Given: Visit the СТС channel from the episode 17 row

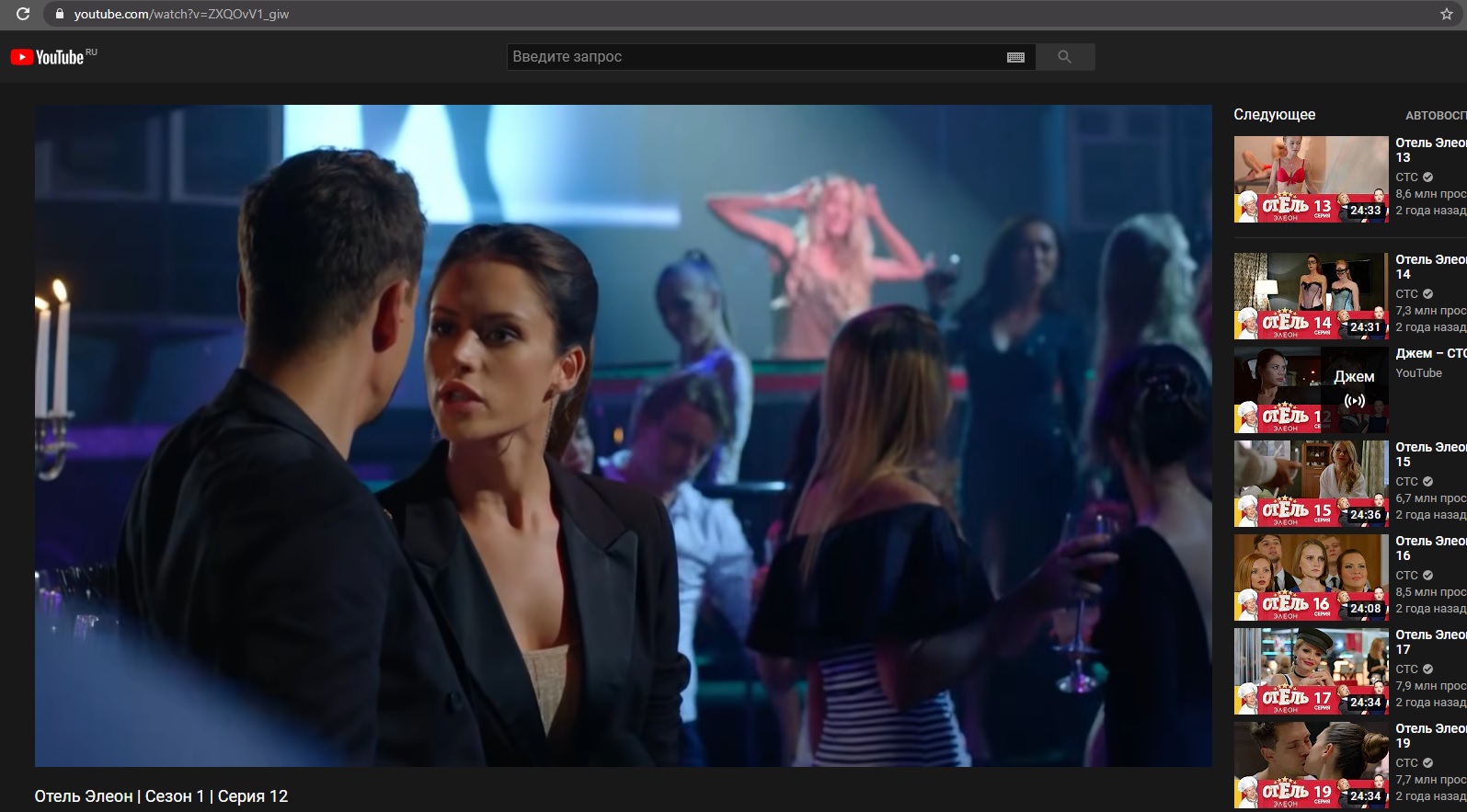Looking at the screenshot, I should tap(1407, 669).
